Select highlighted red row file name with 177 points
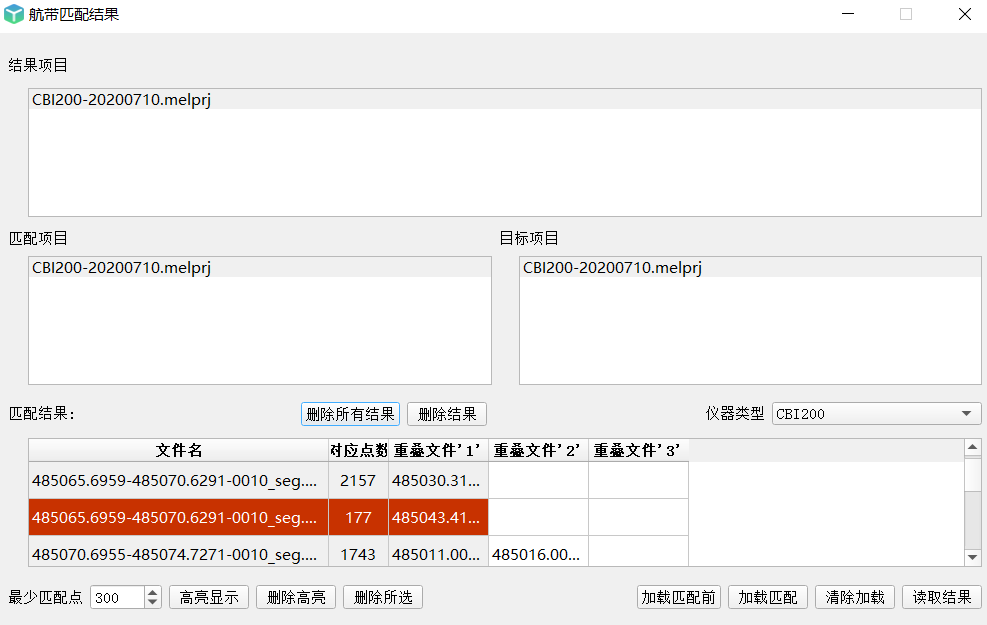987x625 pixels. pyautogui.click(x=179, y=517)
